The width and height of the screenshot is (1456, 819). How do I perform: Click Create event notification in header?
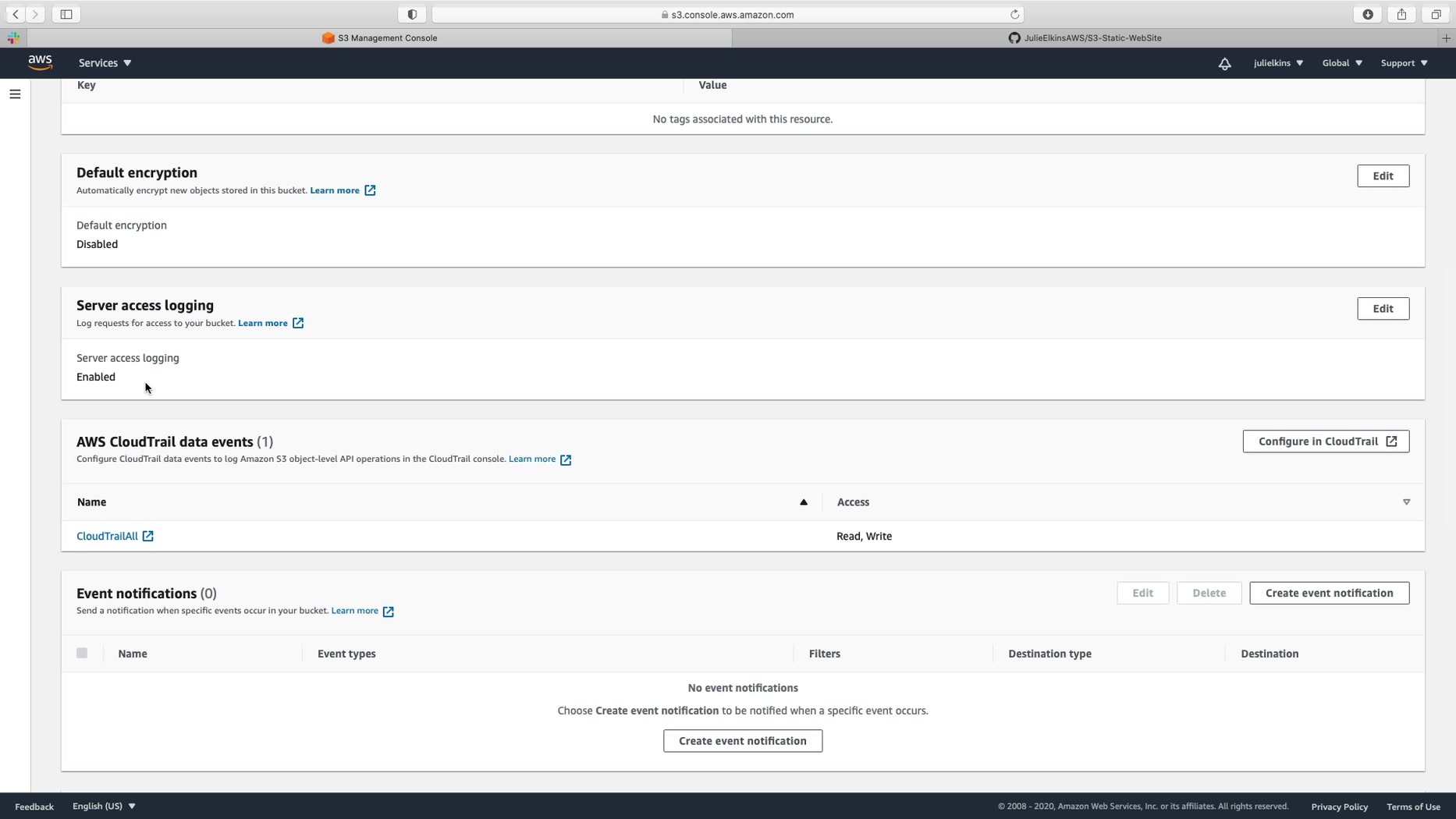(1329, 593)
